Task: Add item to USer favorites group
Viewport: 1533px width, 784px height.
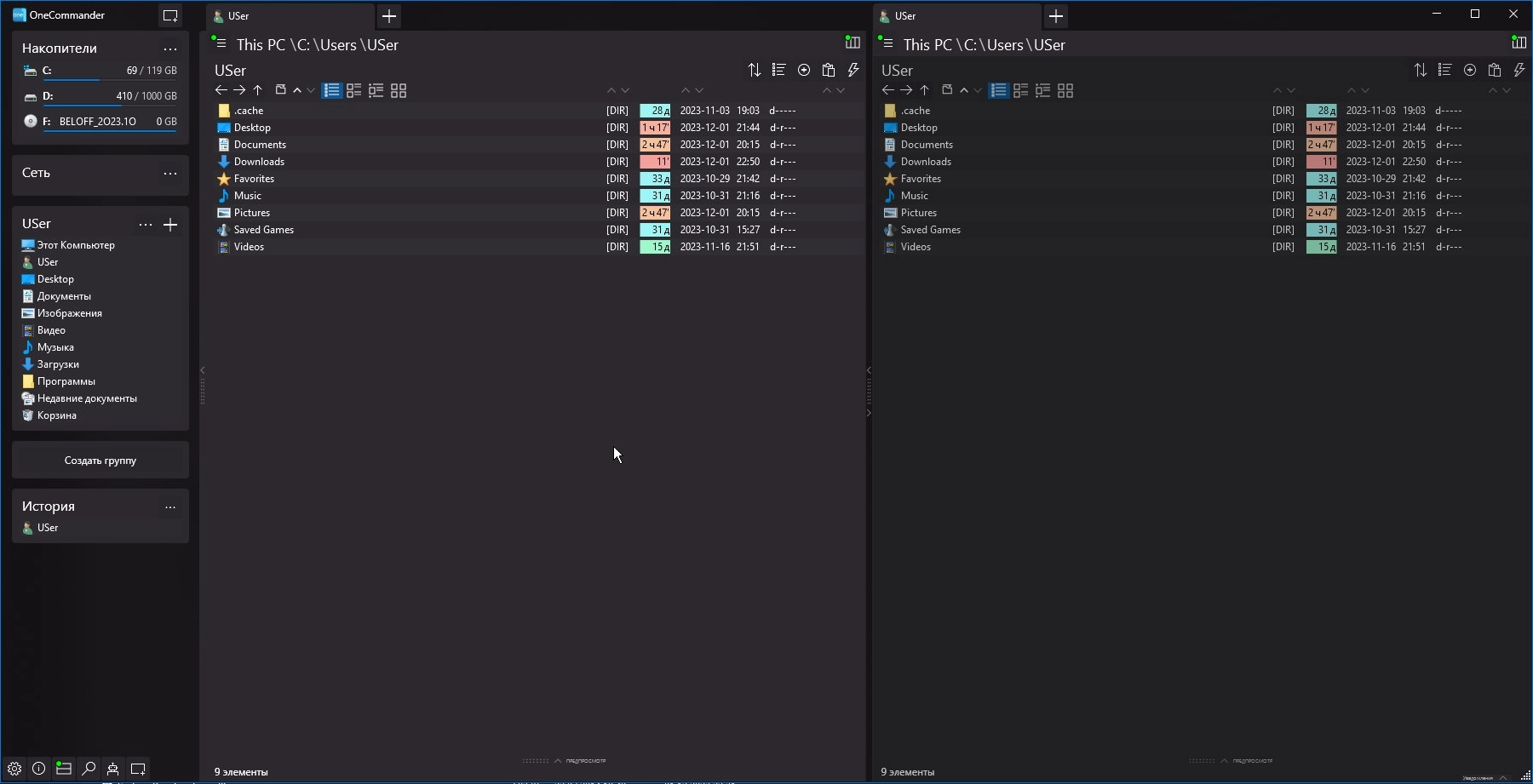Action: coord(170,225)
